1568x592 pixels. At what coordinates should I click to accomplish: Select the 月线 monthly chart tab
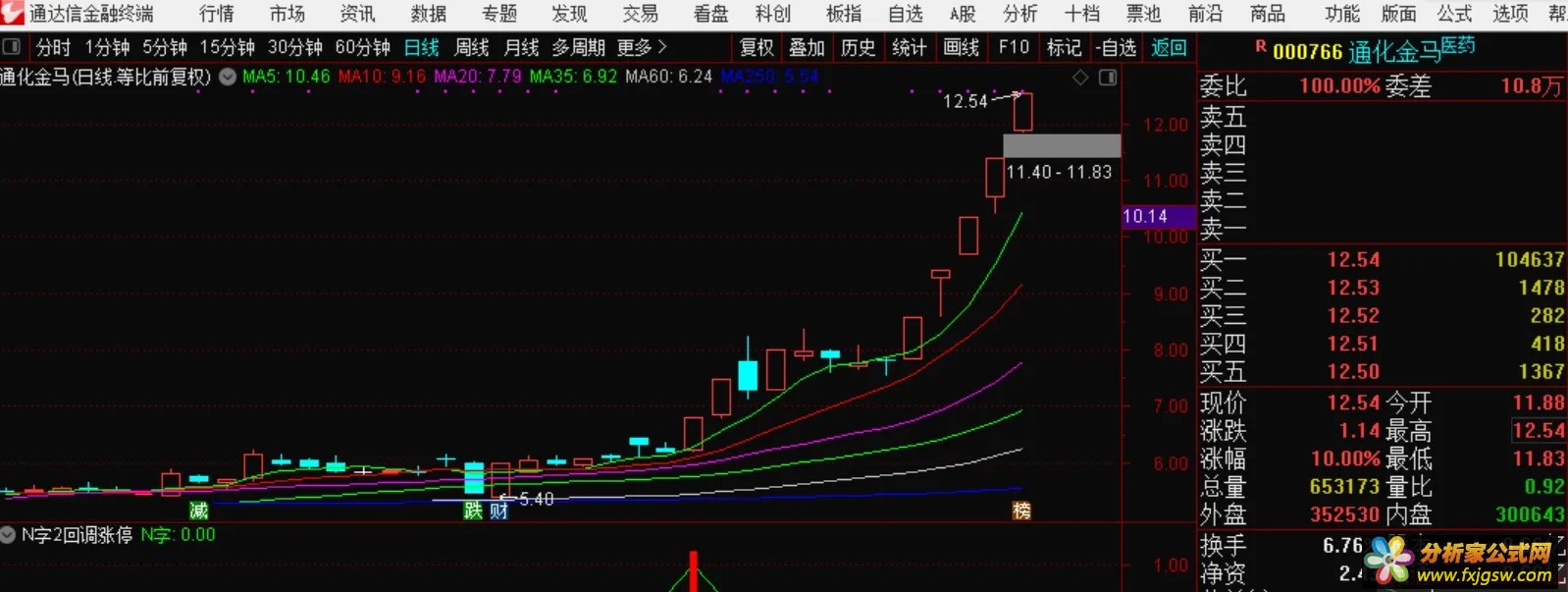coord(521,47)
